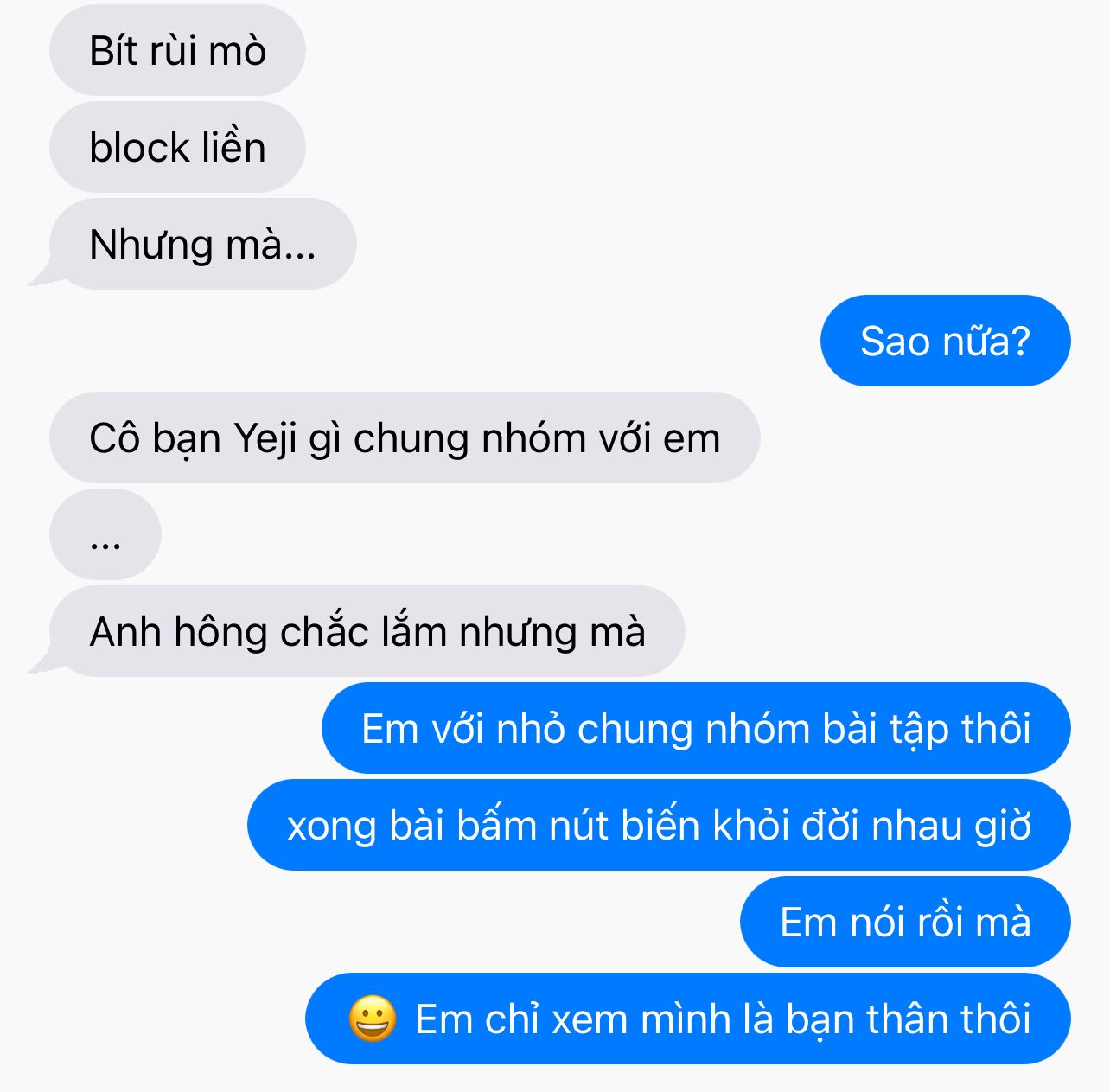Select the 'Nhưng mà...' gray bubble
Image resolution: width=1110 pixels, height=1092 pixels.
click(x=202, y=244)
